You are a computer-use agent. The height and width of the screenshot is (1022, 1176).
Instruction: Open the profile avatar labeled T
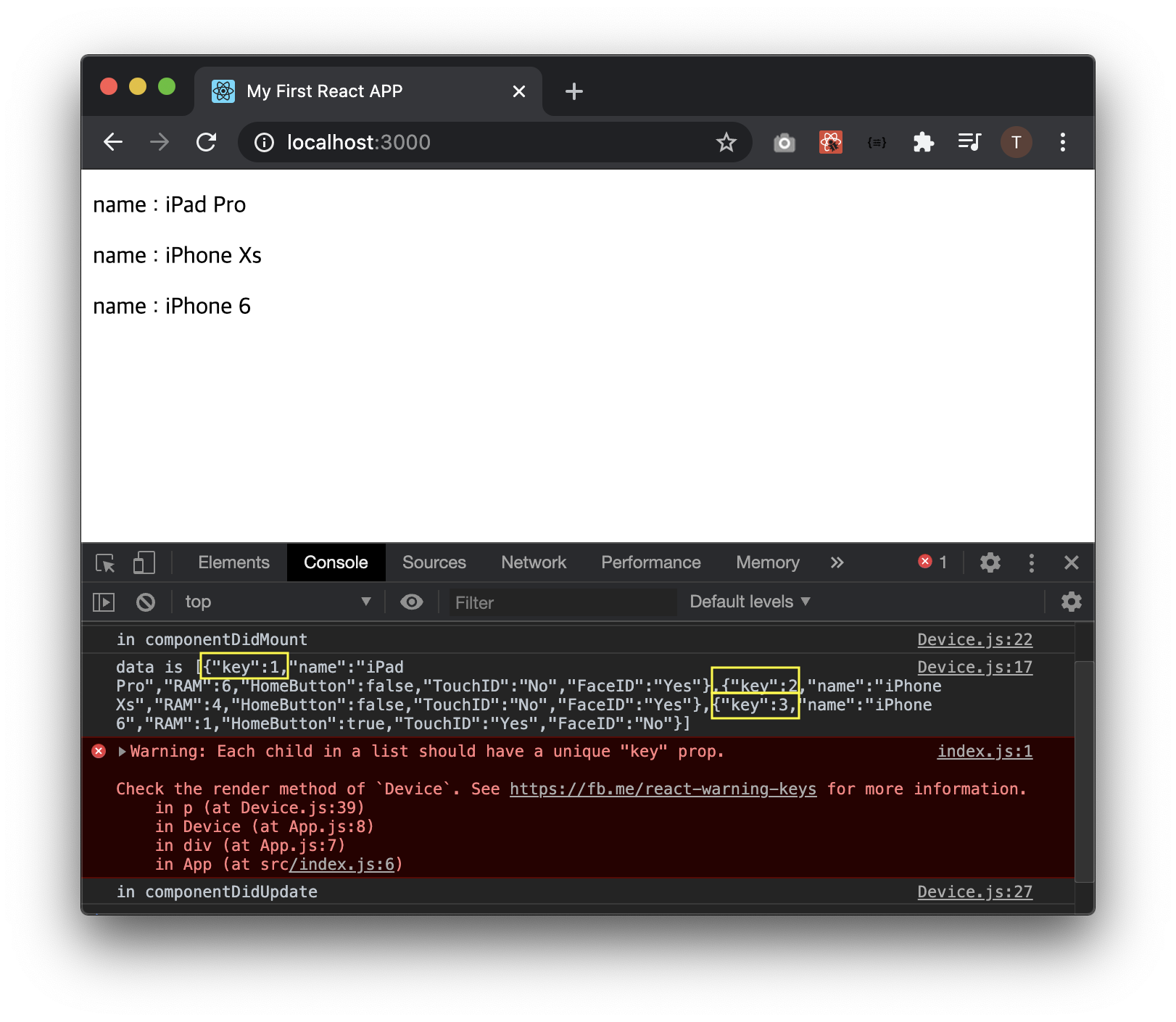[x=1016, y=142]
